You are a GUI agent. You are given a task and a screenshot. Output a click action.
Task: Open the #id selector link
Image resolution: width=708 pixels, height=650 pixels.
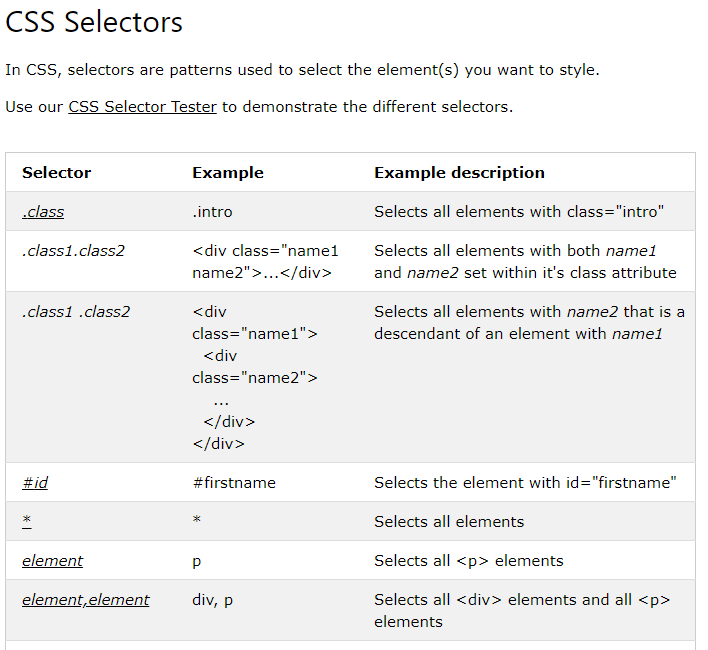[35, 483]
